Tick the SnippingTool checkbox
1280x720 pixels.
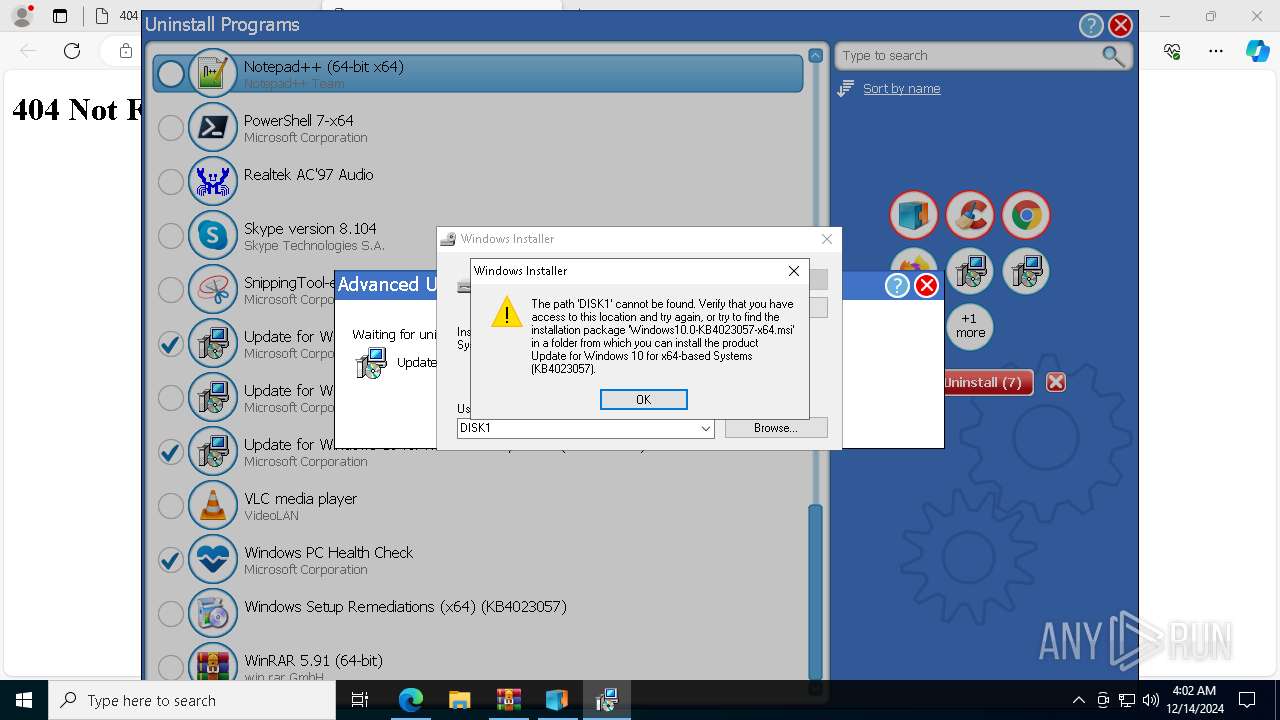point(171,289)
